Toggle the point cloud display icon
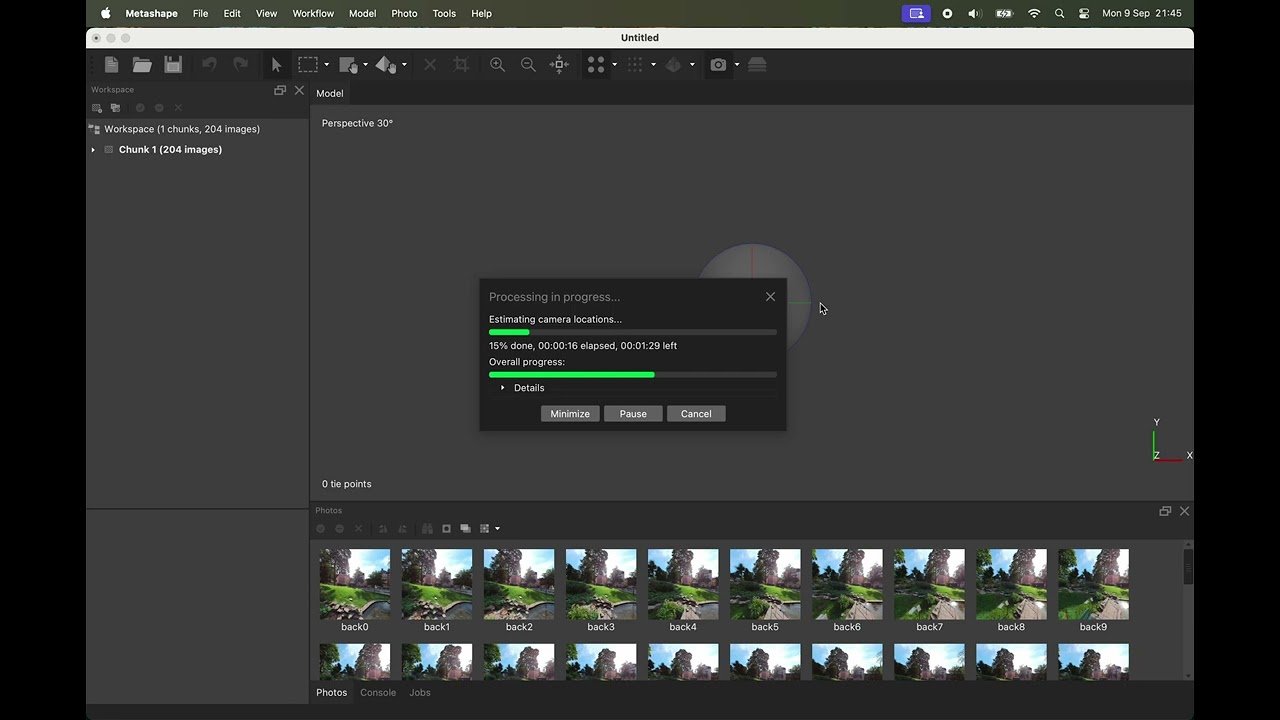The width and height of the screenshot is (1280, 720). (x=635, y=65)
